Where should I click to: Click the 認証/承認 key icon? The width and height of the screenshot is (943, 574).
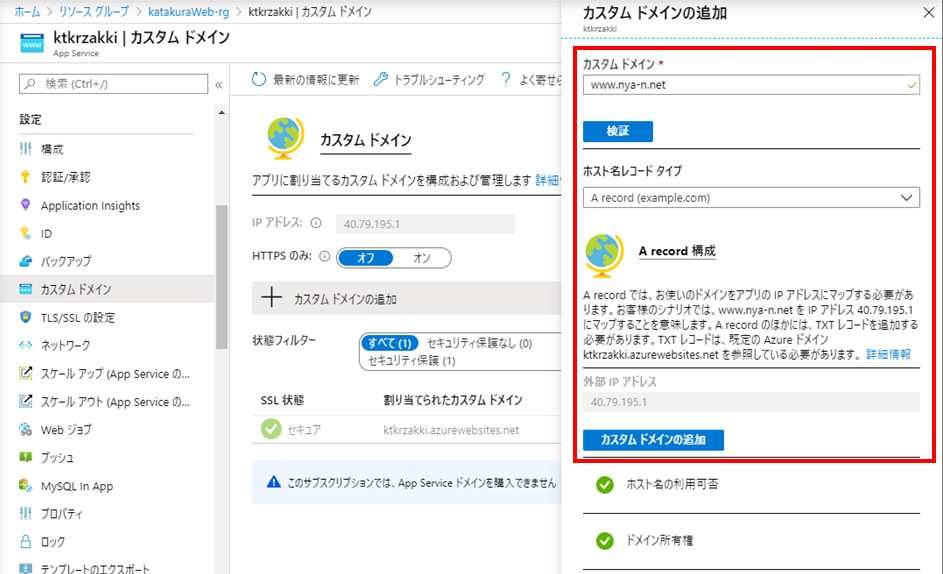pyautogui.click(x=25, y=177)
